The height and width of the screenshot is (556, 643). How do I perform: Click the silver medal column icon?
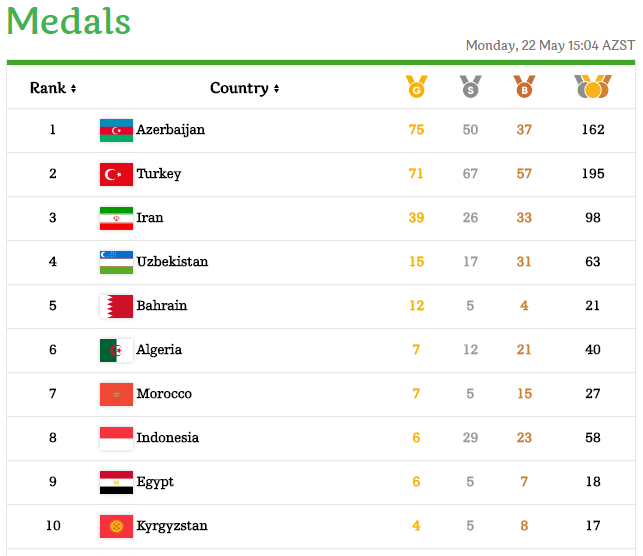point(470,87)
